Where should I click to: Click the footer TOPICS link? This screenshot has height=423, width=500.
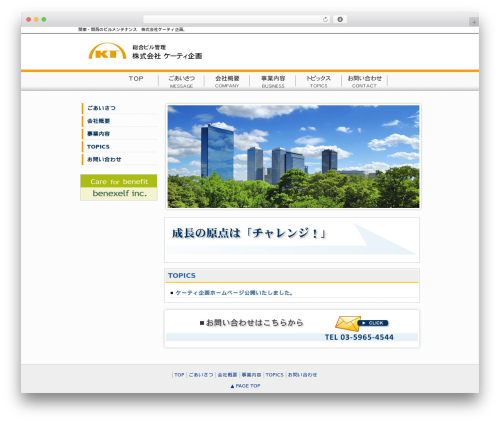tap(274, 375)
